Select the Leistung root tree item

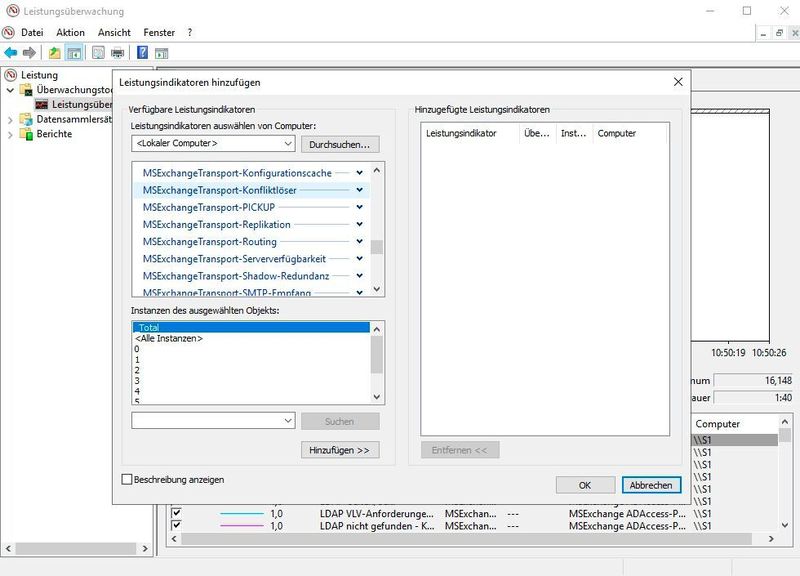(39, 75)
